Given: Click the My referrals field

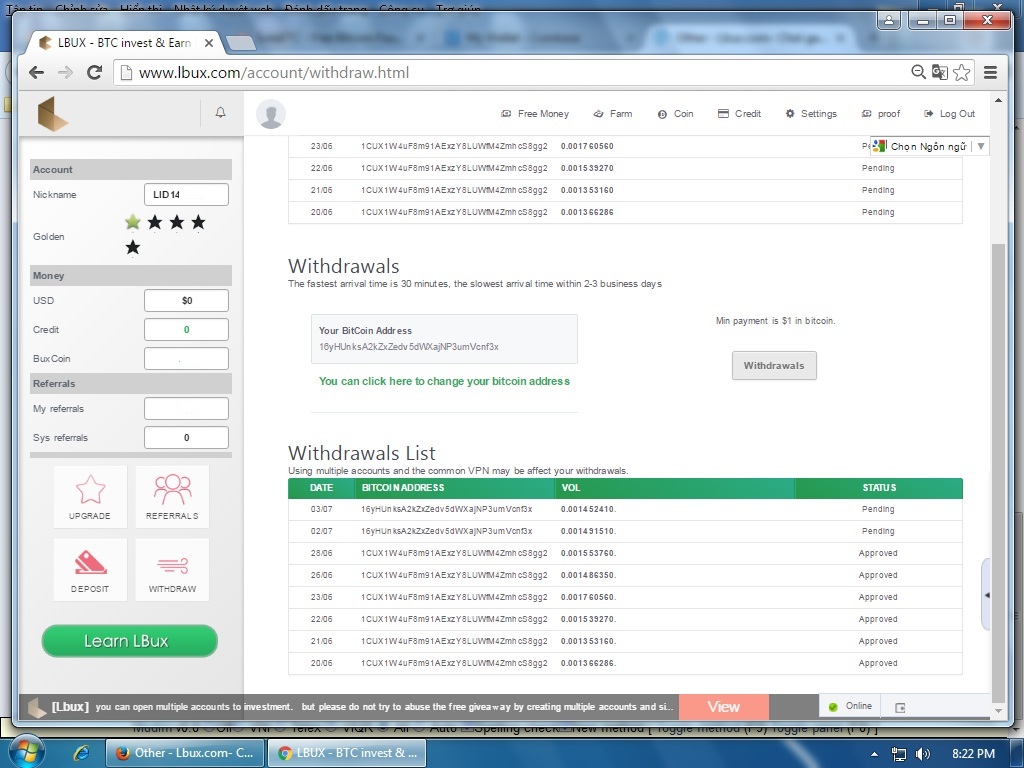Looking at the screenshot, I should 186,409.
